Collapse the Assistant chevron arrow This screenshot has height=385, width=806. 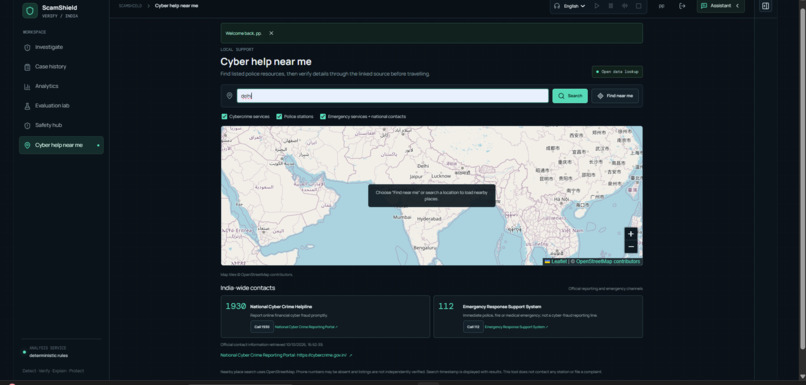coord(738,6)
